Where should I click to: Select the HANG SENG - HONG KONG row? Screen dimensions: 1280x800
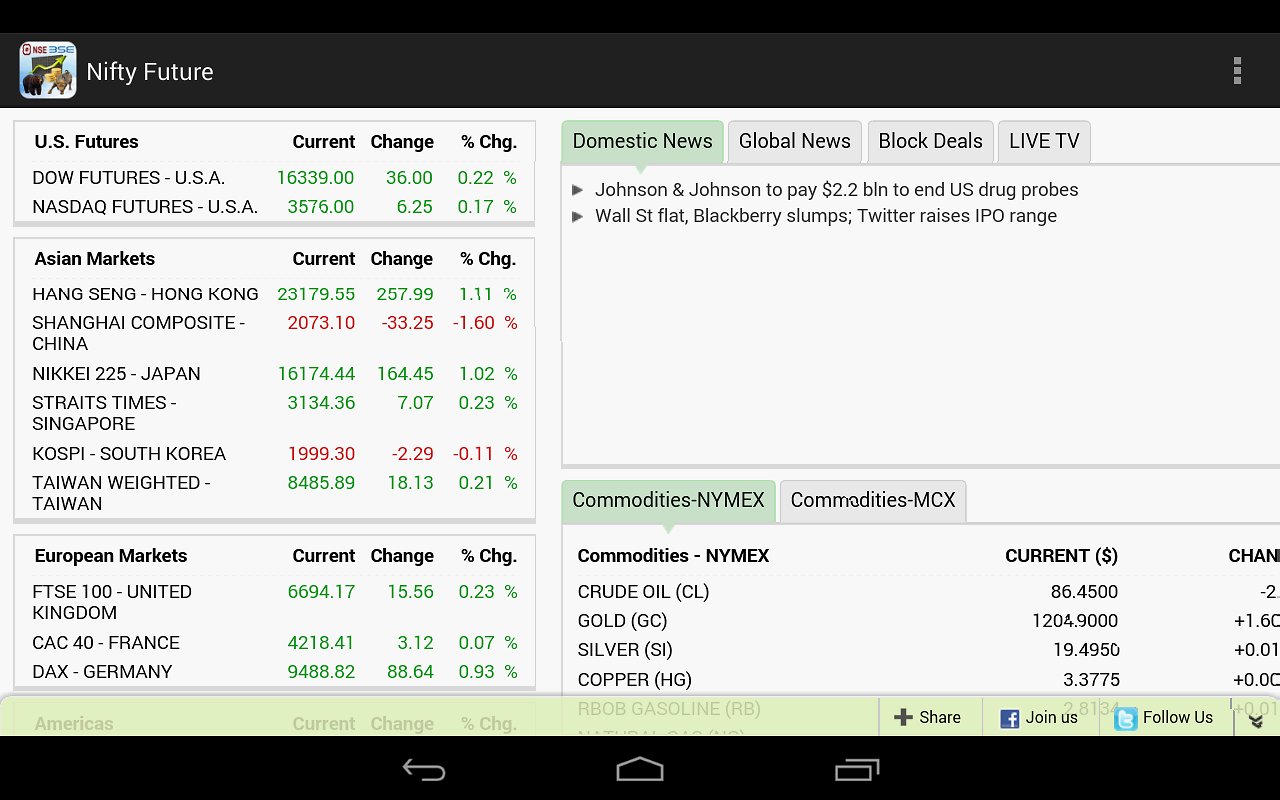point(145,294)
